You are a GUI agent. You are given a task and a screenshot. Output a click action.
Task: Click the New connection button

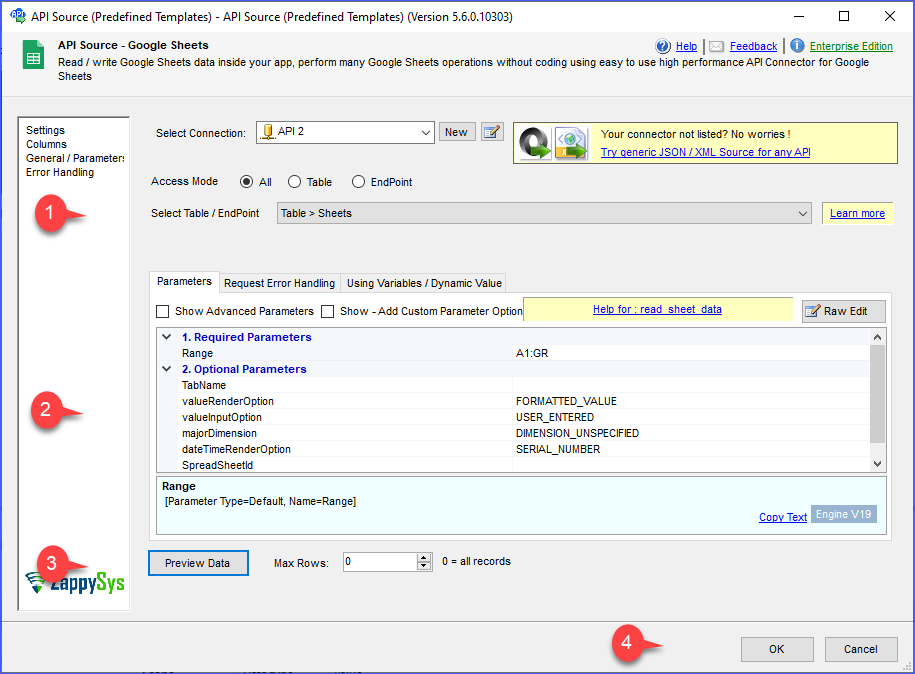pyautogui.click(x=456, y=132)
